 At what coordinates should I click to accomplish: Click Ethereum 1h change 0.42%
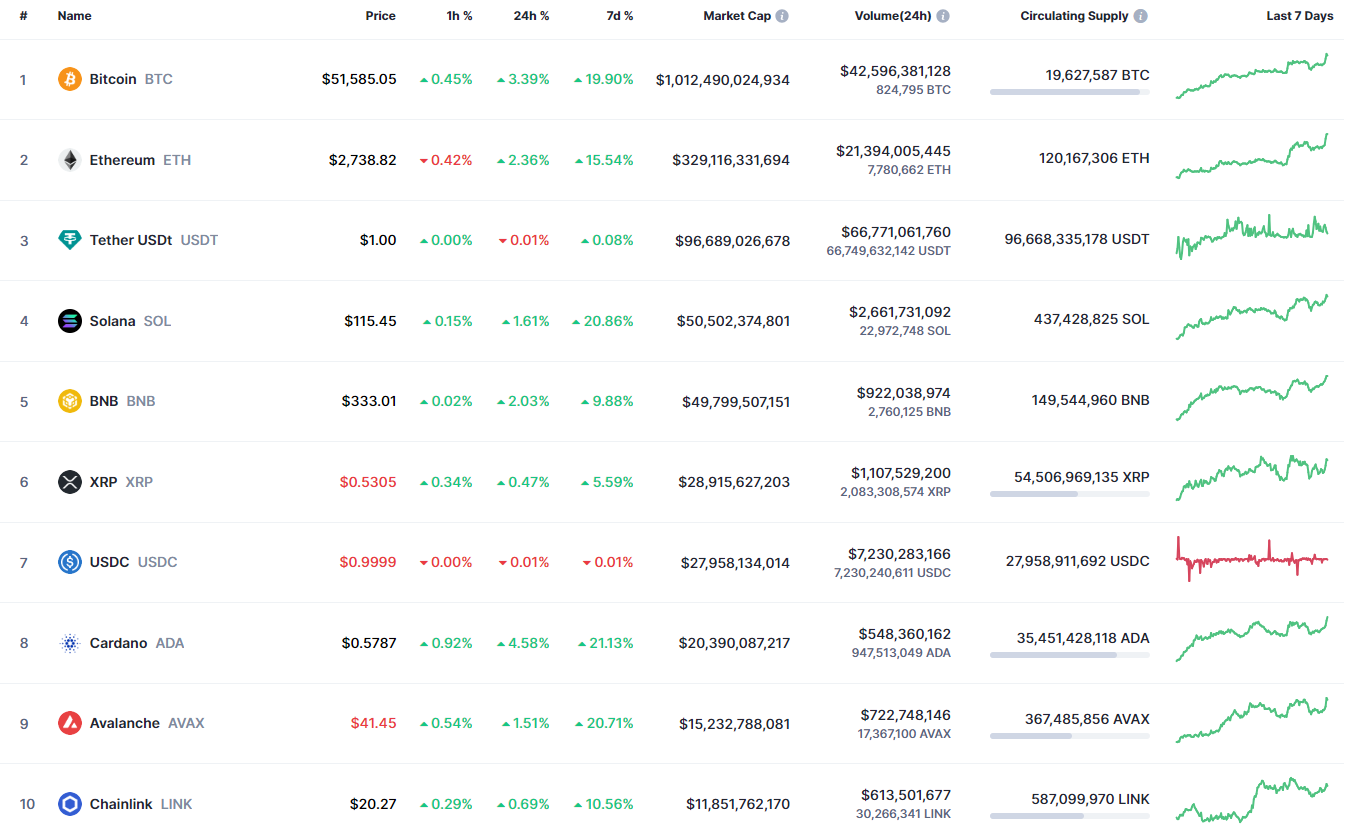pos(446,160)
